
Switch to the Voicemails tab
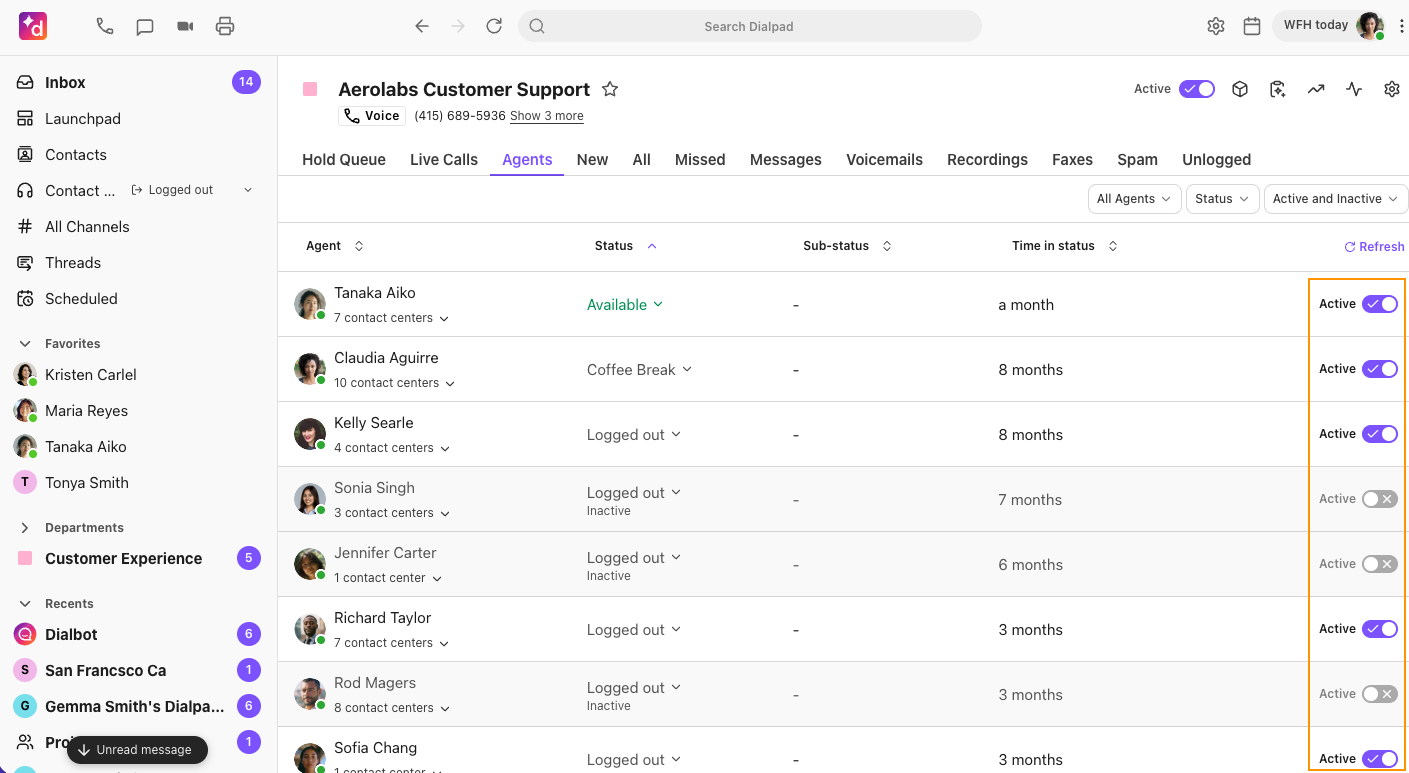pyautogui.click(x=884, y=160)
